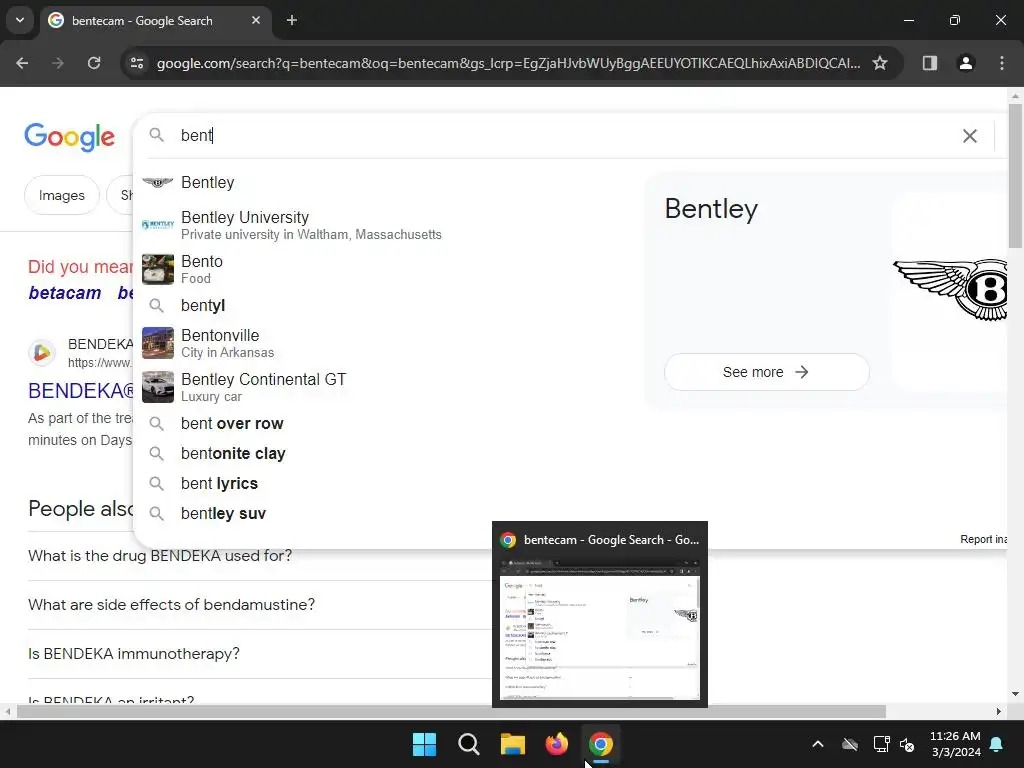Screen dimensions: 1024x768
Task: Reload the current page
Action: tap(94, 63)
